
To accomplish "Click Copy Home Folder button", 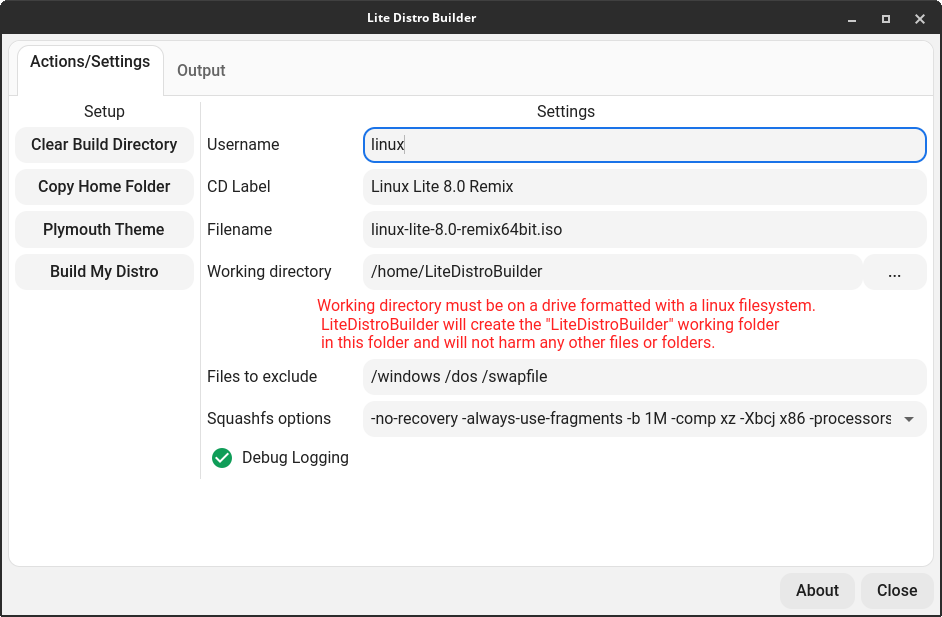I will pyautogui.click(x=104, y=187).
